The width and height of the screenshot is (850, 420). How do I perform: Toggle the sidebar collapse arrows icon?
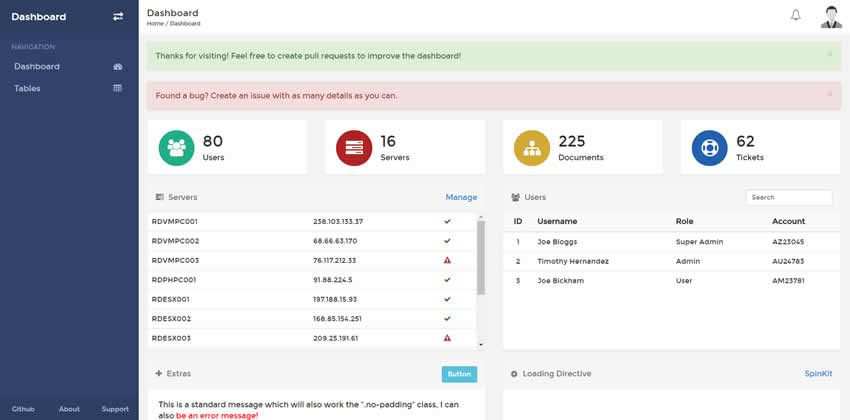(x=118, y=16)
